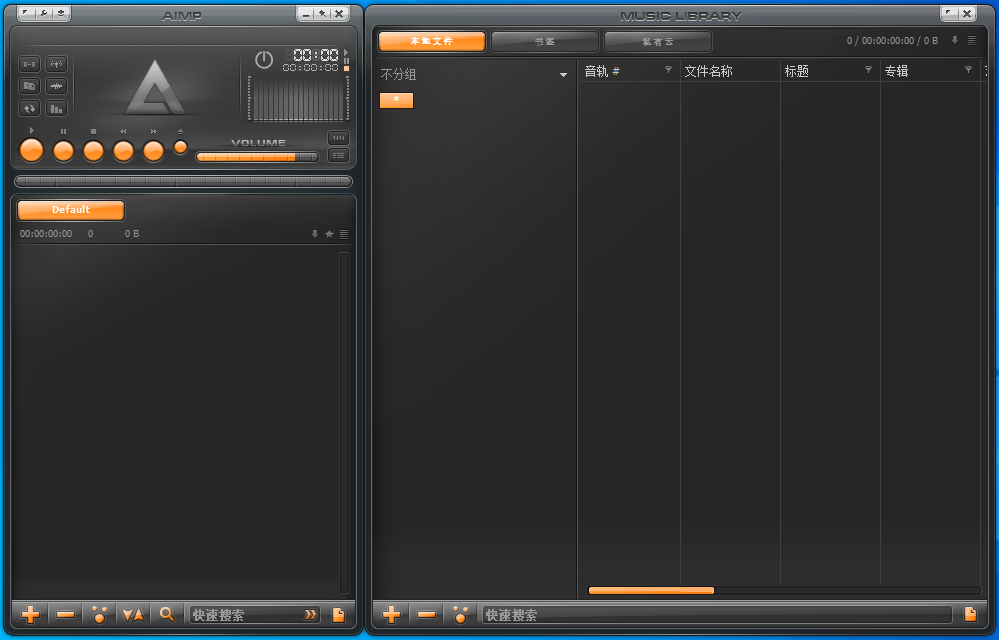Remove library items with minus button
The height and width of the screenshot is (640, 999).
pos(426,615)
